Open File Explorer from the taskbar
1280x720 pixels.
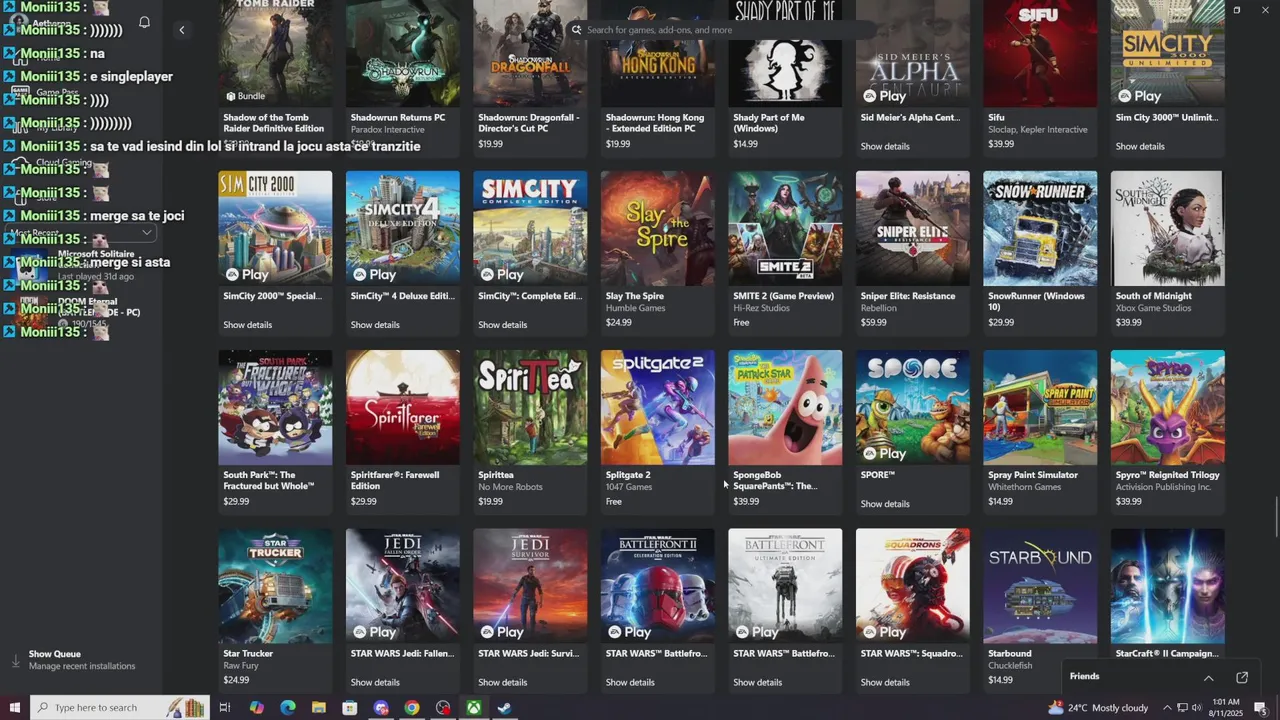pos(319,708)
